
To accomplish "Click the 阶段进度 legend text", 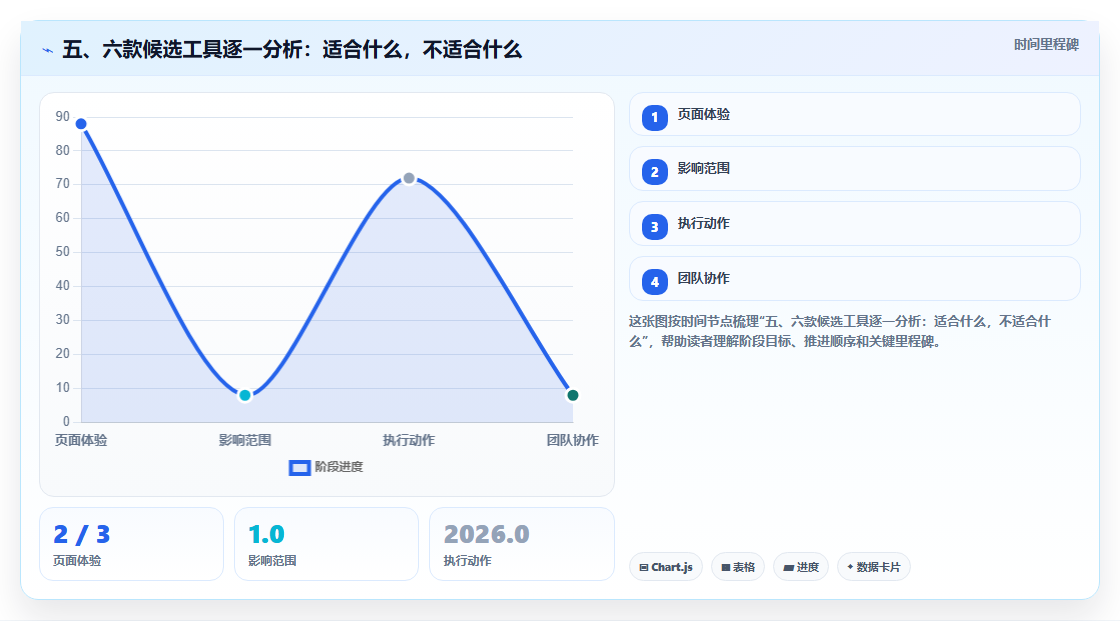I will pos(339,467).
